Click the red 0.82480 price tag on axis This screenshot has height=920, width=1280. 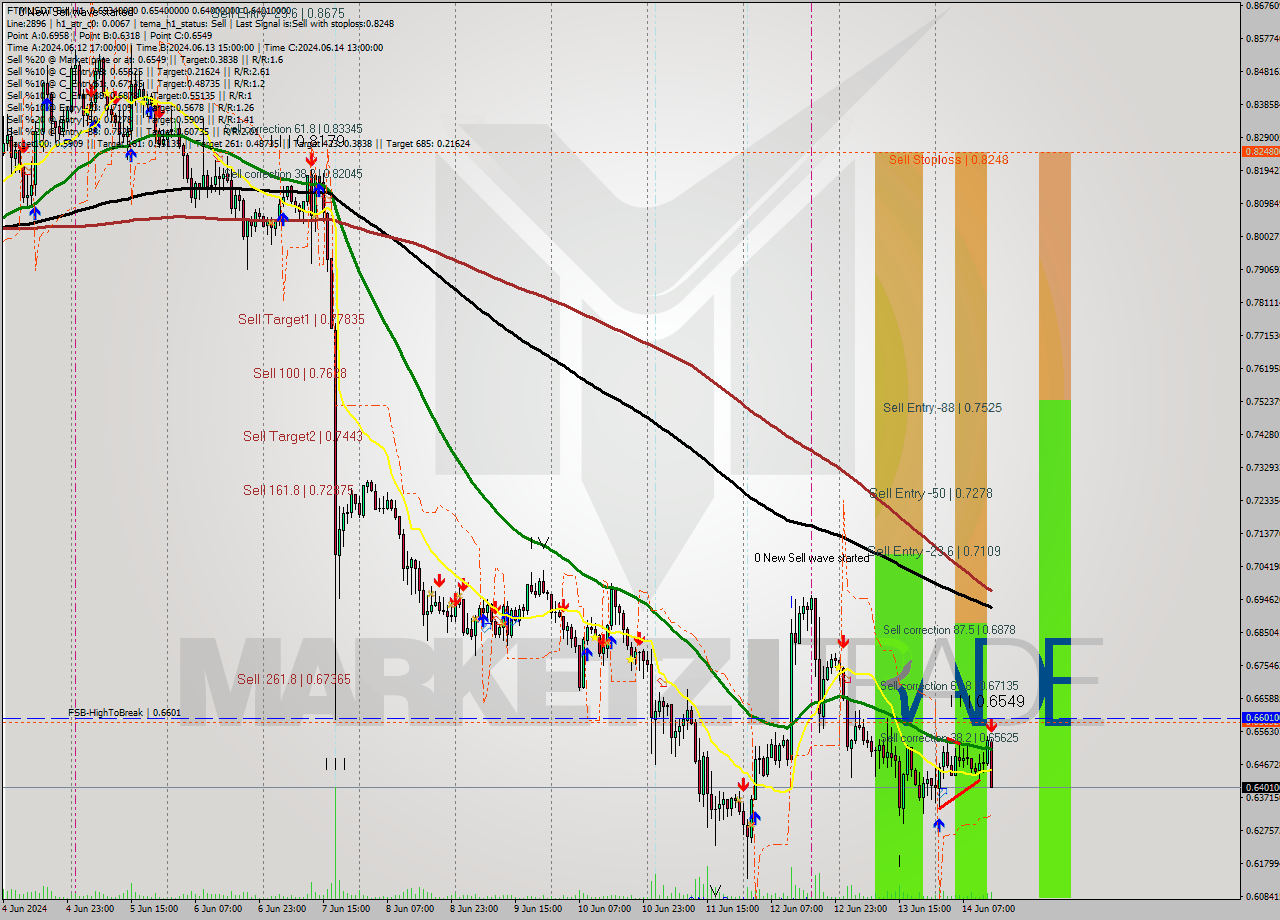click(x=1260, y=152)
